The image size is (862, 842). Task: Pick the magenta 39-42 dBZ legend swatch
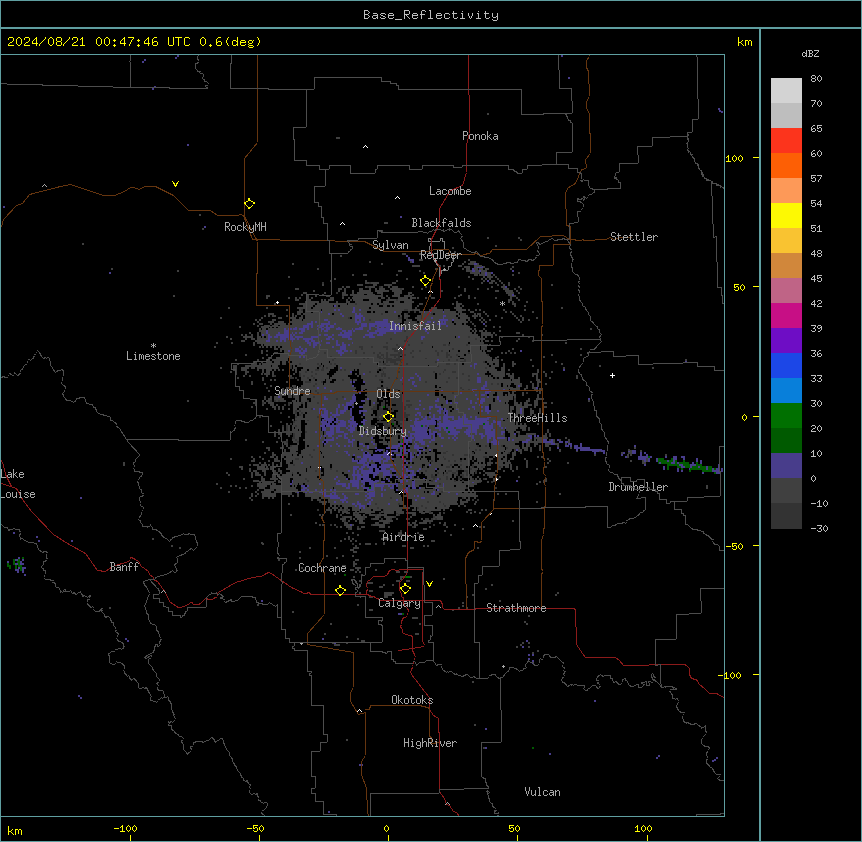[x=786, y=315]
